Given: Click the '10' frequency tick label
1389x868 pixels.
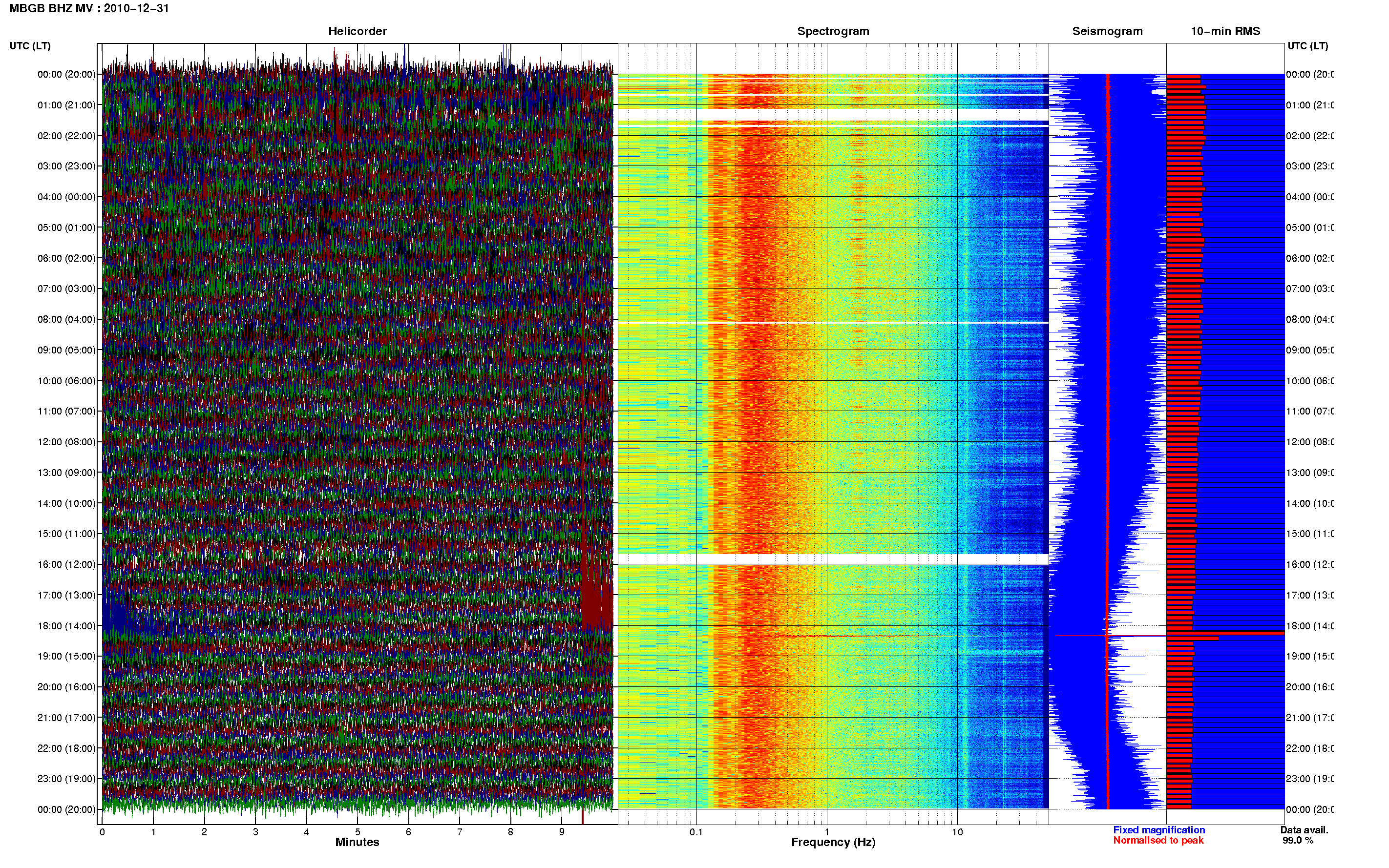Looking at the screenshot, I should [x=957, y=832].
